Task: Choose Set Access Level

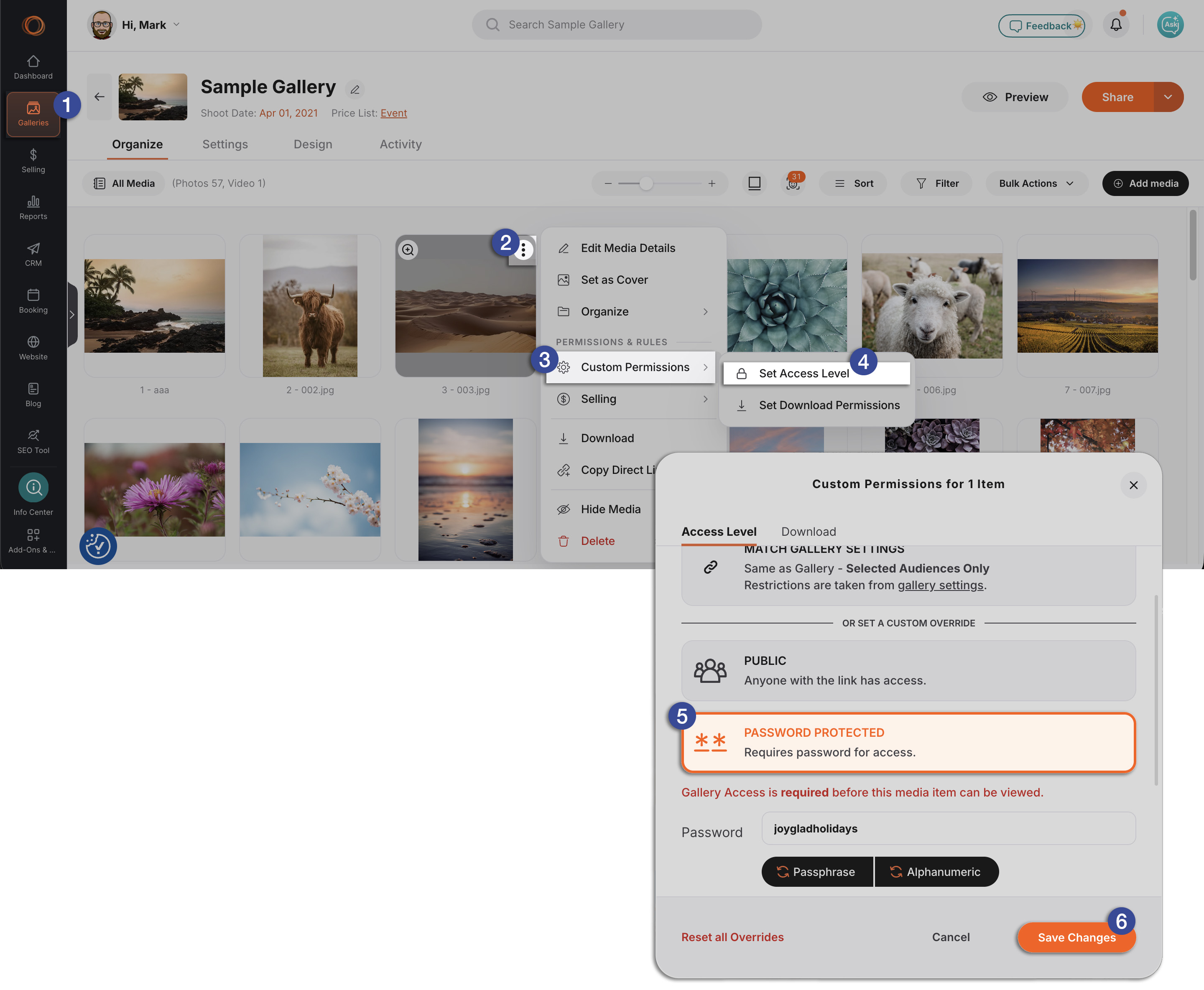Action: coord(816,374)
